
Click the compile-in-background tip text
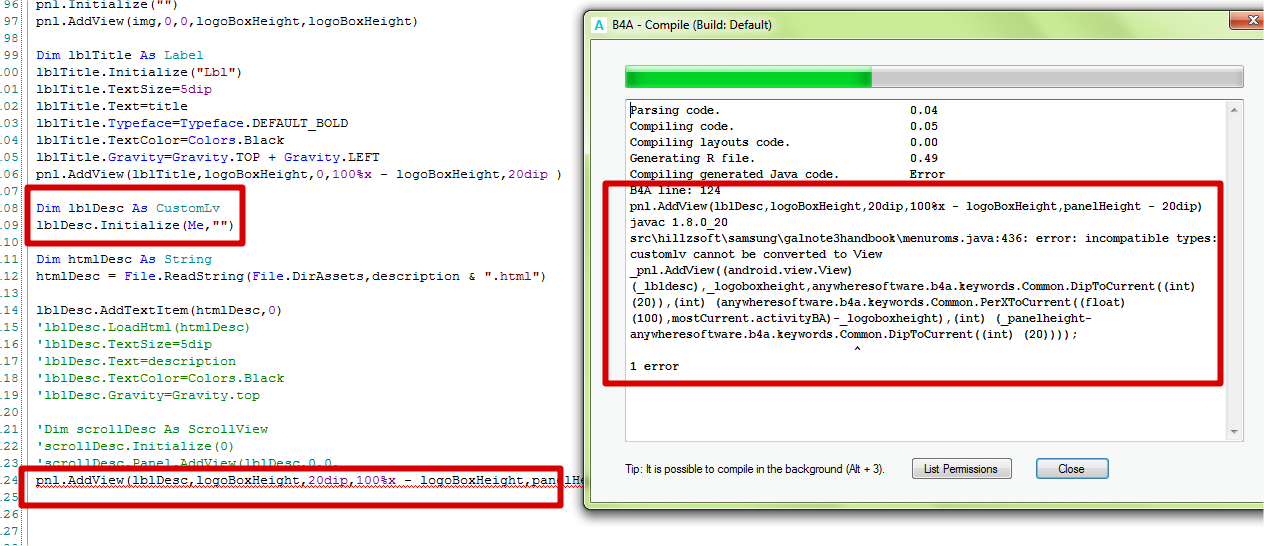coord(753,468)
